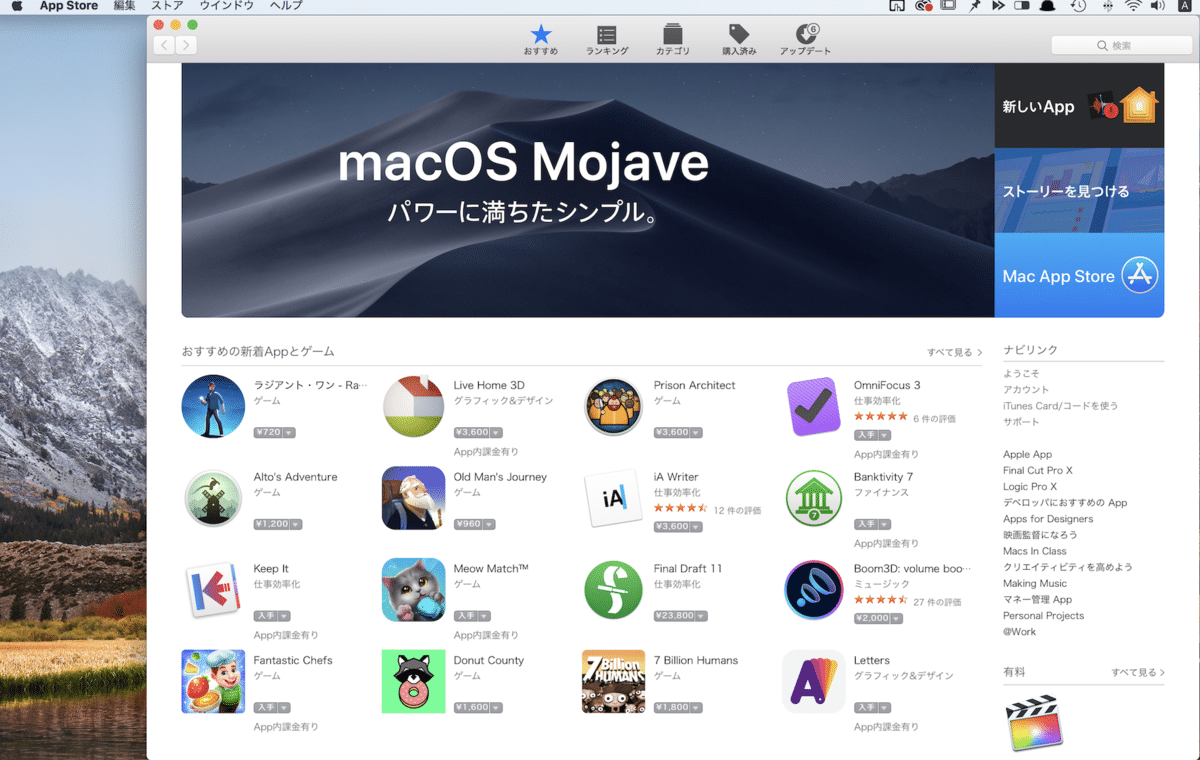The height and width of the screenshot is (760, 1200).
Task: Click the 入手 button for OmniFocus 3
Action: (x=872, y=435)
